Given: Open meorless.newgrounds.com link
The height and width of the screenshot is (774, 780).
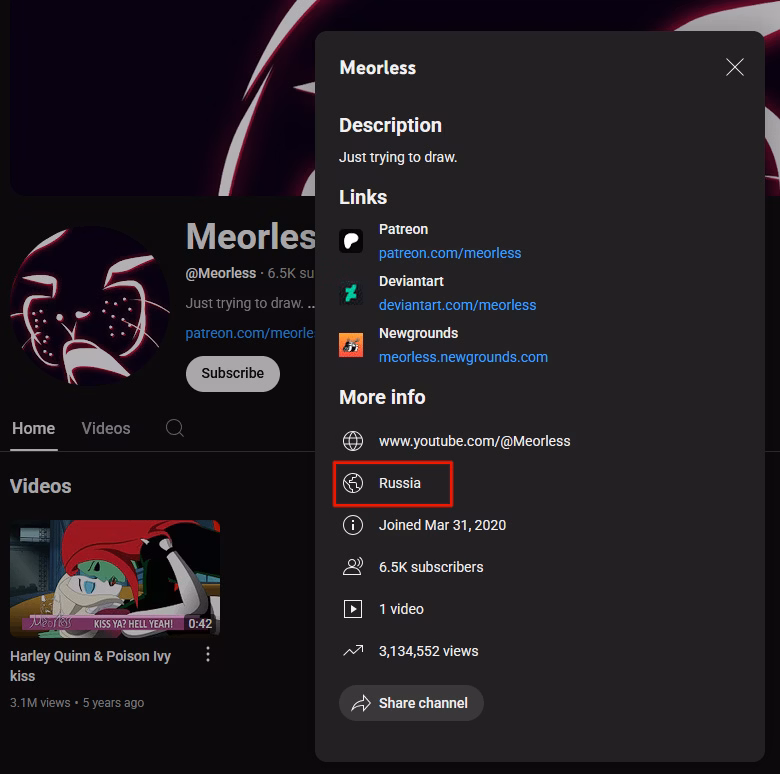Looking at the screenshot, I should coord(463,357).
